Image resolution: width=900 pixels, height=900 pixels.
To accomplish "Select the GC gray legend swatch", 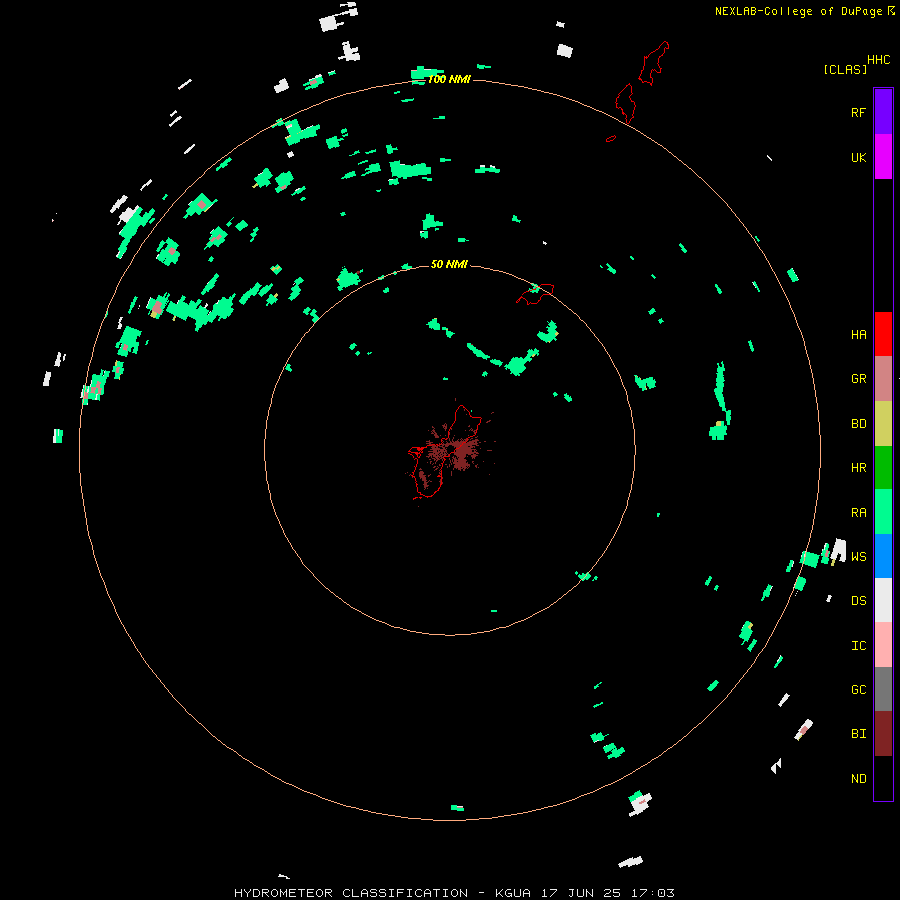I will [883, 689].
